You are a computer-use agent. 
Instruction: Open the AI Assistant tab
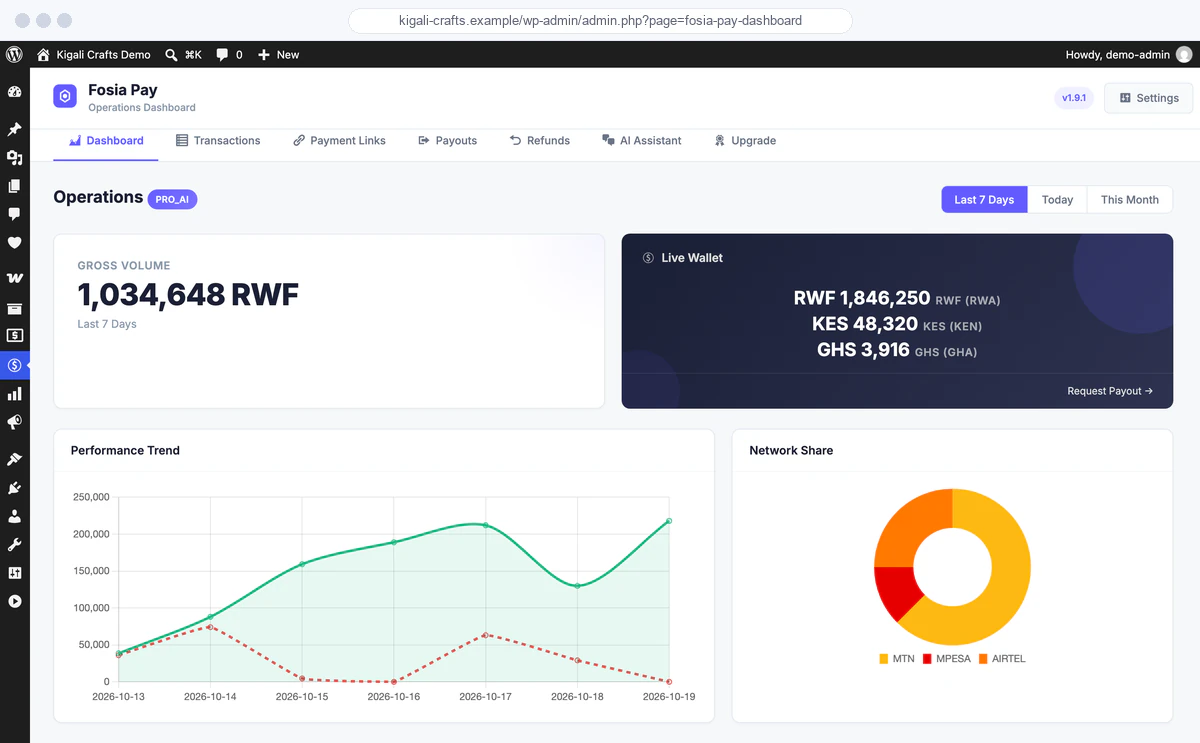(641, 141)
